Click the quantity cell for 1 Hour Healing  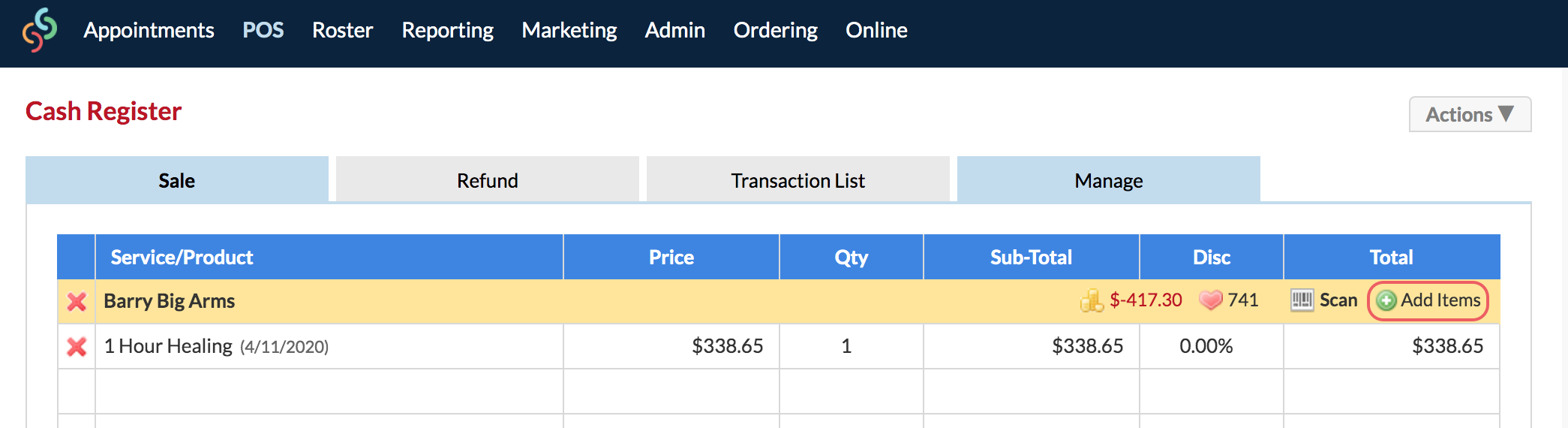click(846, 346)
